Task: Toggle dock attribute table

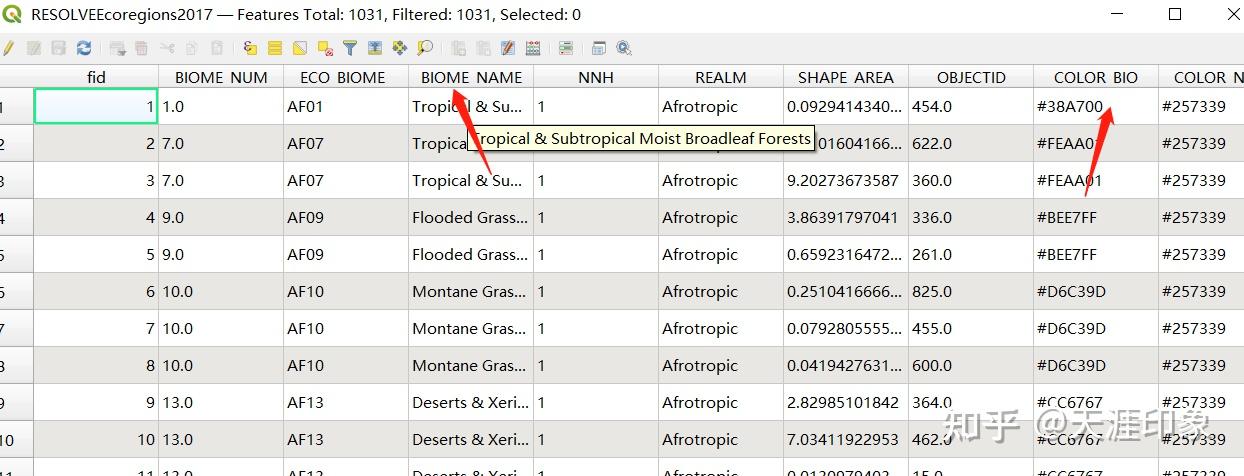Action: point(599,47)
